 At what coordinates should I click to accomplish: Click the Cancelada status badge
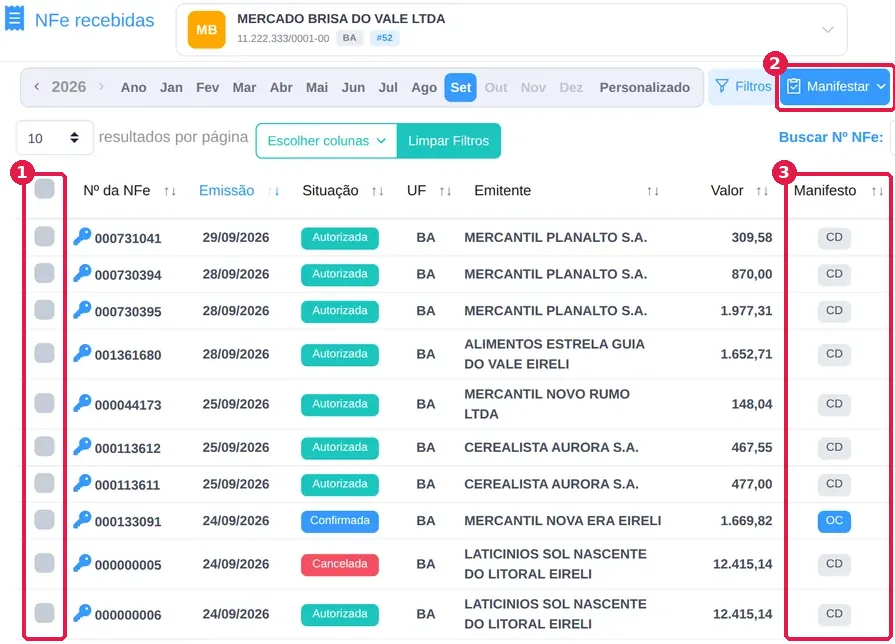click(340, 564)
